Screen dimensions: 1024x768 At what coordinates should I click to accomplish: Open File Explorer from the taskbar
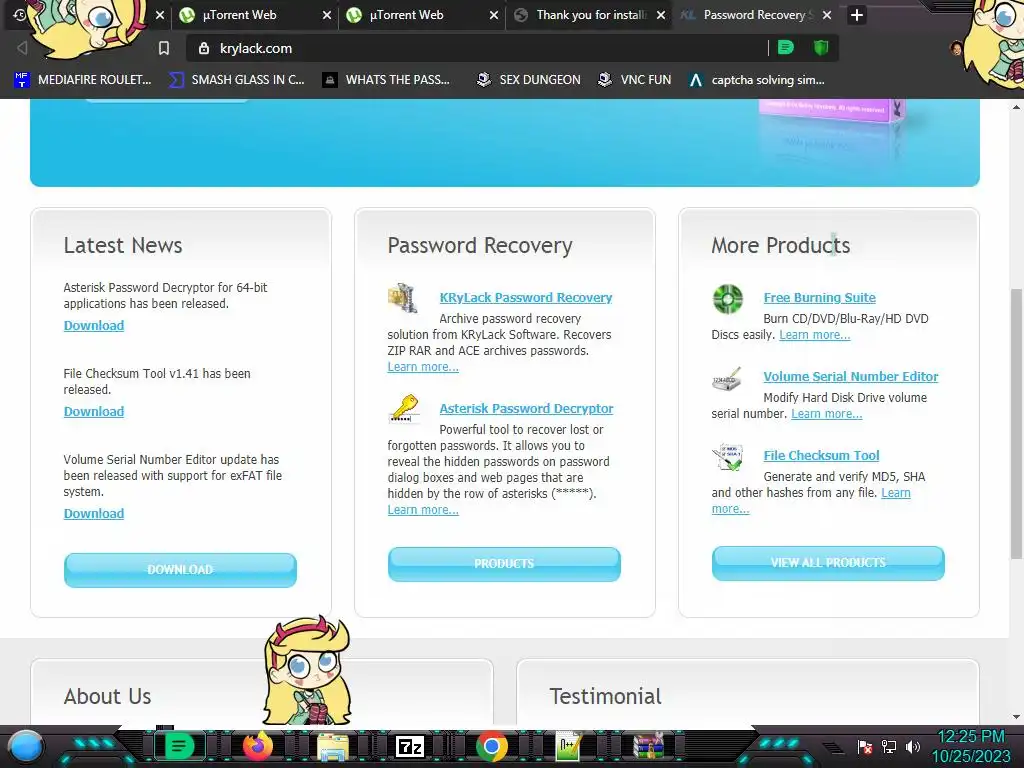[332, 746]
